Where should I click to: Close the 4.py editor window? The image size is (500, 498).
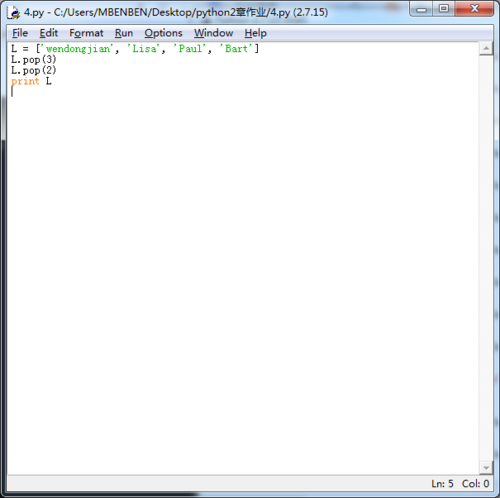click(474, 9)
